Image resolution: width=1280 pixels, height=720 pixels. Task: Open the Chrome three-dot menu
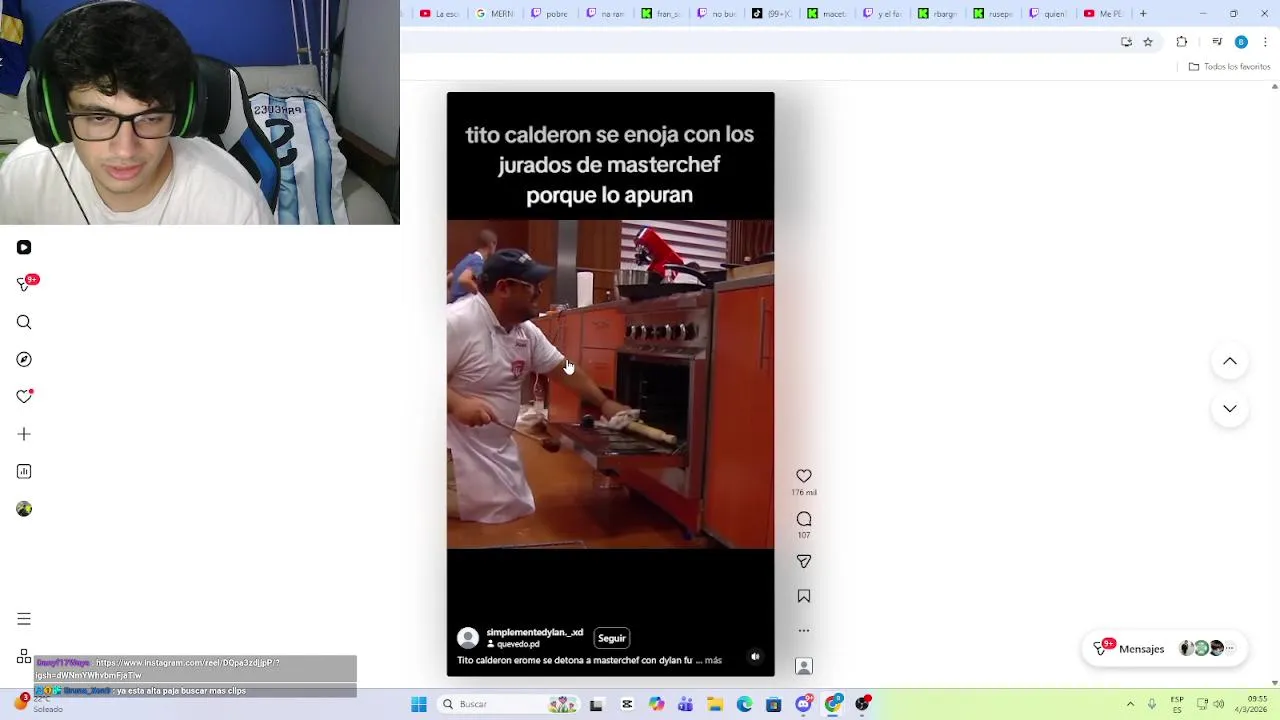[x=1265, y=42]
